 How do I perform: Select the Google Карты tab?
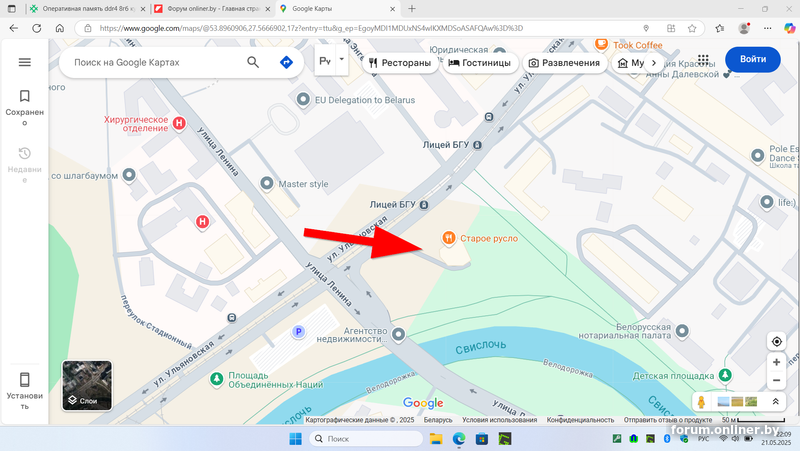[337, 9]
